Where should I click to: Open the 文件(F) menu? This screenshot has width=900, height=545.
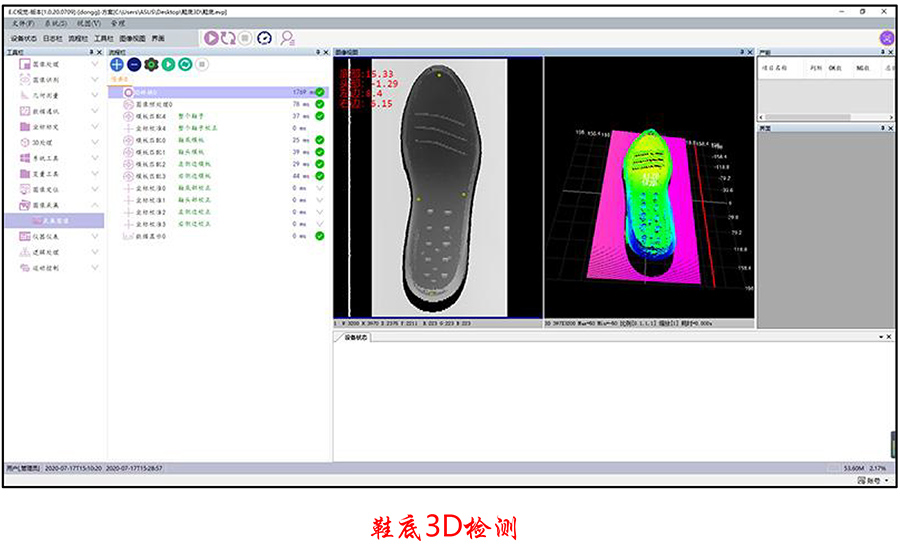pos(24,21)
